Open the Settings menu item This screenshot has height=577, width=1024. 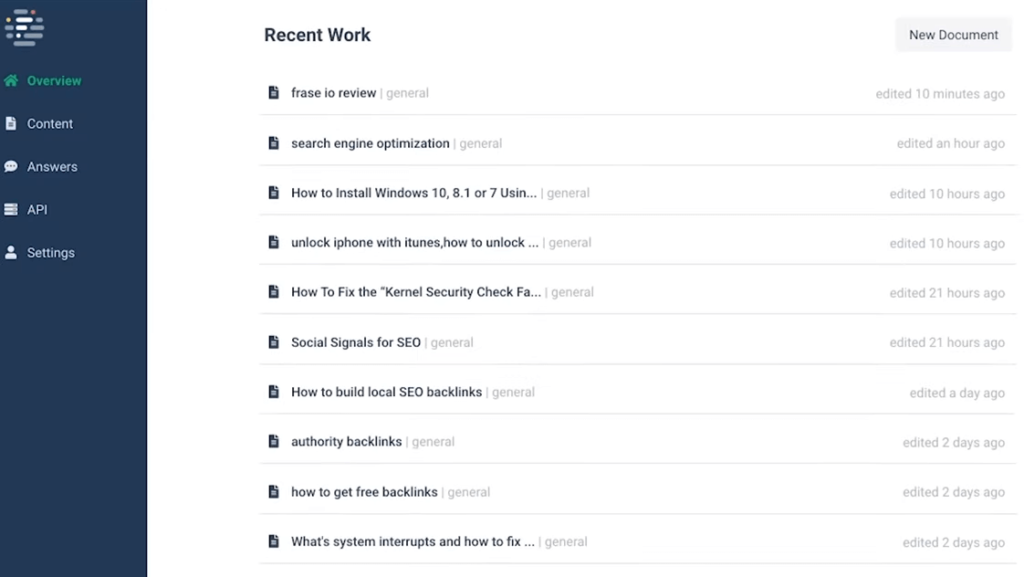[x=51, y=253]
